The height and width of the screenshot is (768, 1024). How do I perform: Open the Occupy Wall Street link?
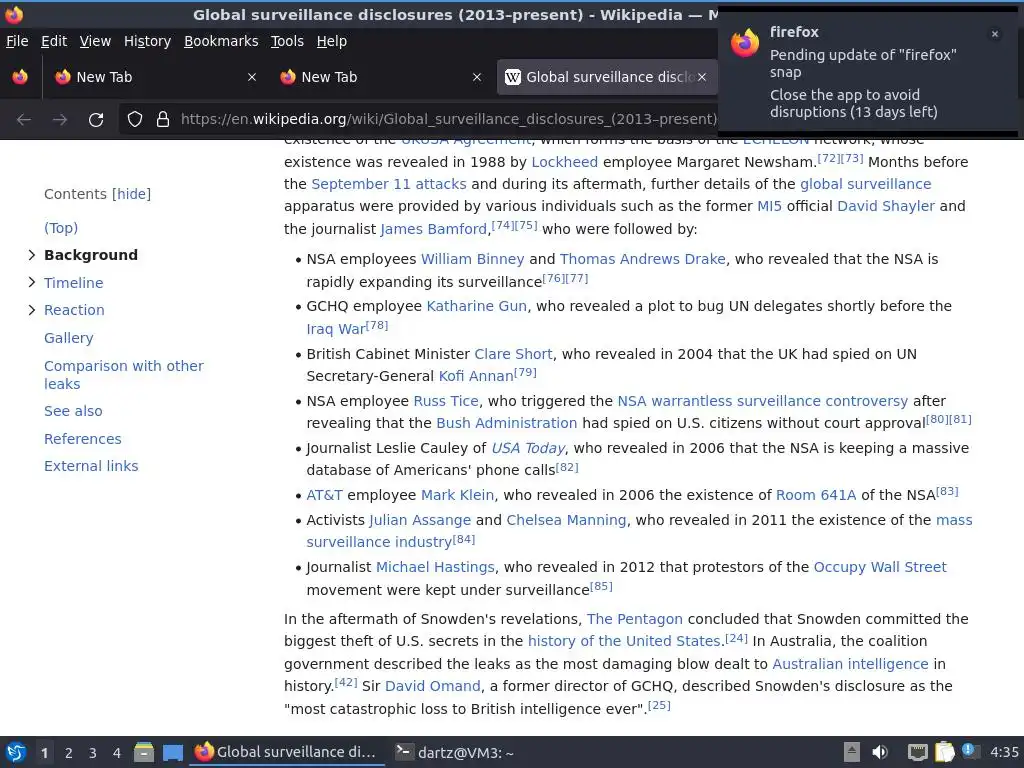point(880,568)
